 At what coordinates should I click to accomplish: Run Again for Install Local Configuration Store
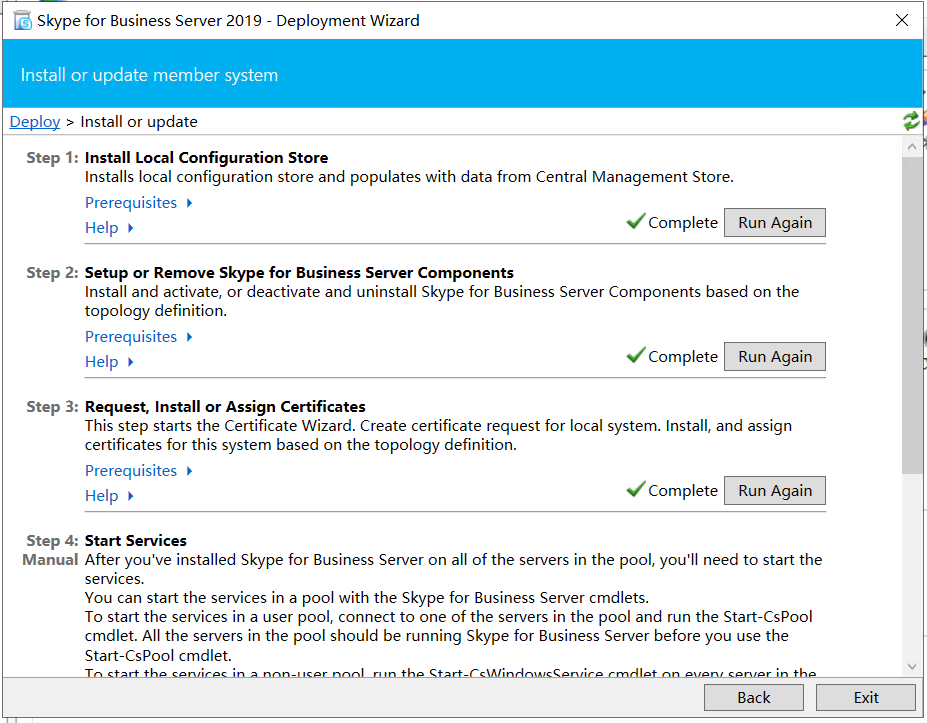pyautogui.click(x=774, y=222)
